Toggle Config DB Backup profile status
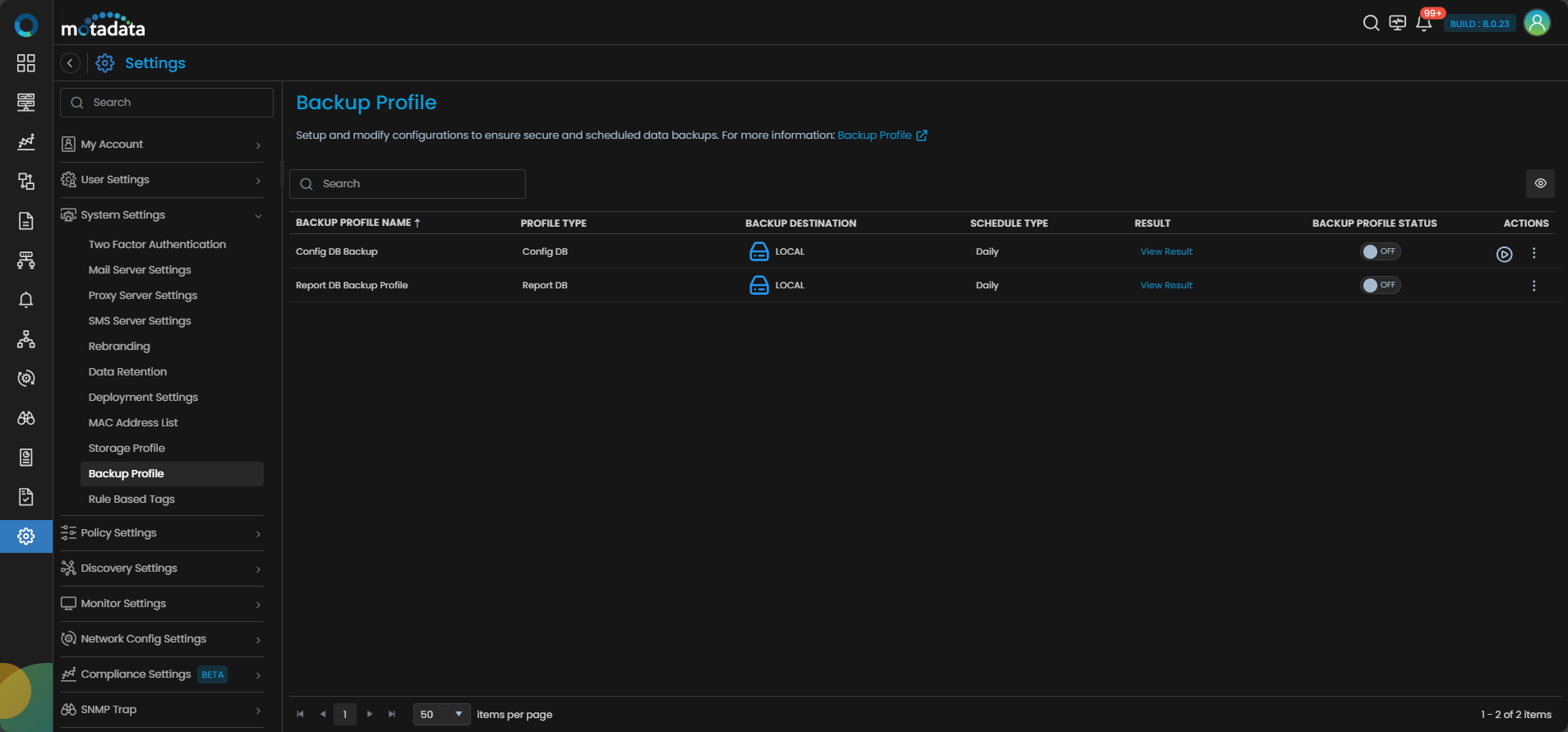 (x=1379, y=251)
